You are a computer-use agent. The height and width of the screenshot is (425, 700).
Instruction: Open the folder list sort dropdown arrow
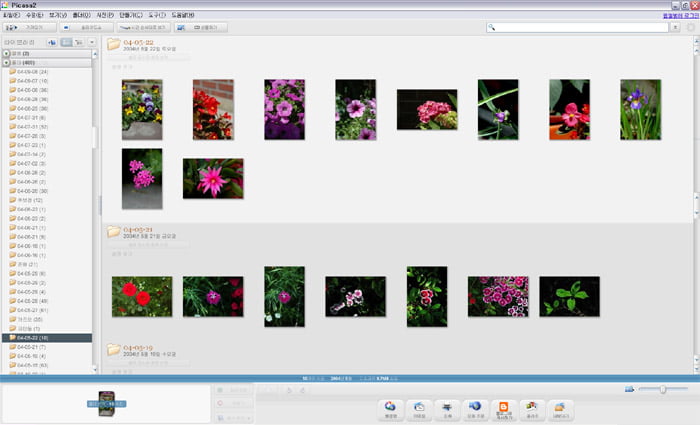point(92,42)
